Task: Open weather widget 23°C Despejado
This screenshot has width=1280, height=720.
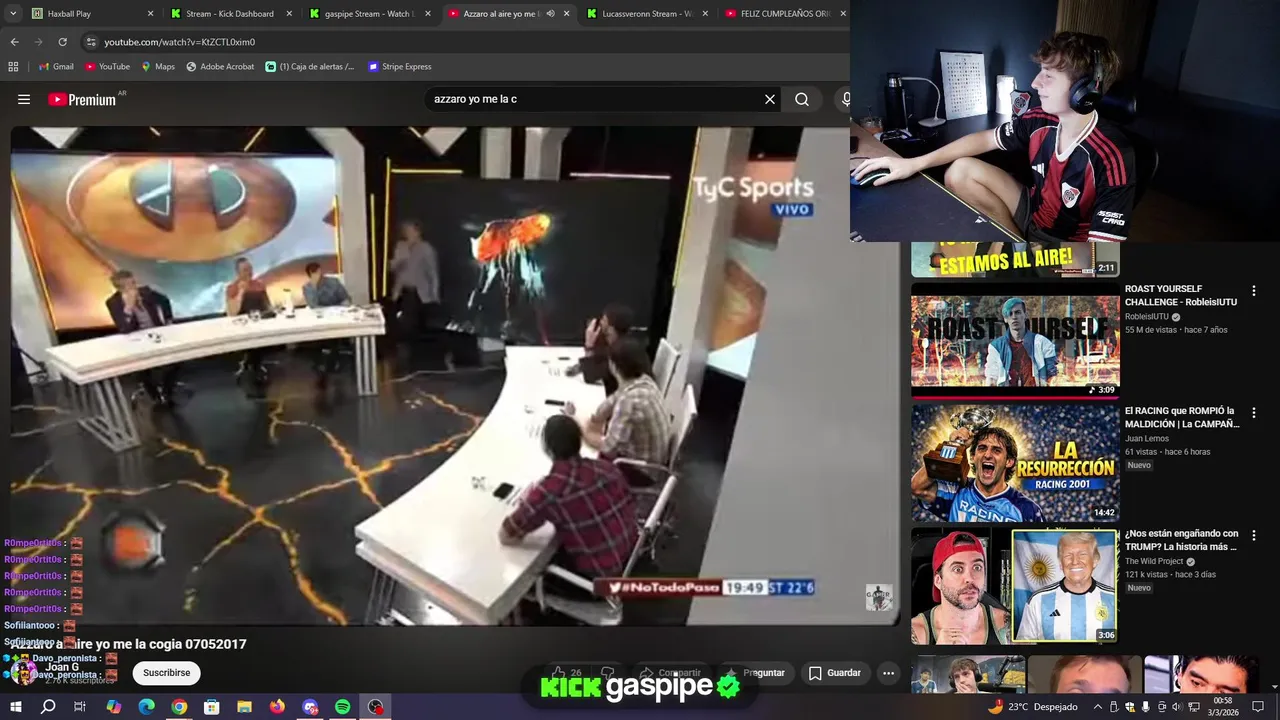Action: click(1033, 707)
